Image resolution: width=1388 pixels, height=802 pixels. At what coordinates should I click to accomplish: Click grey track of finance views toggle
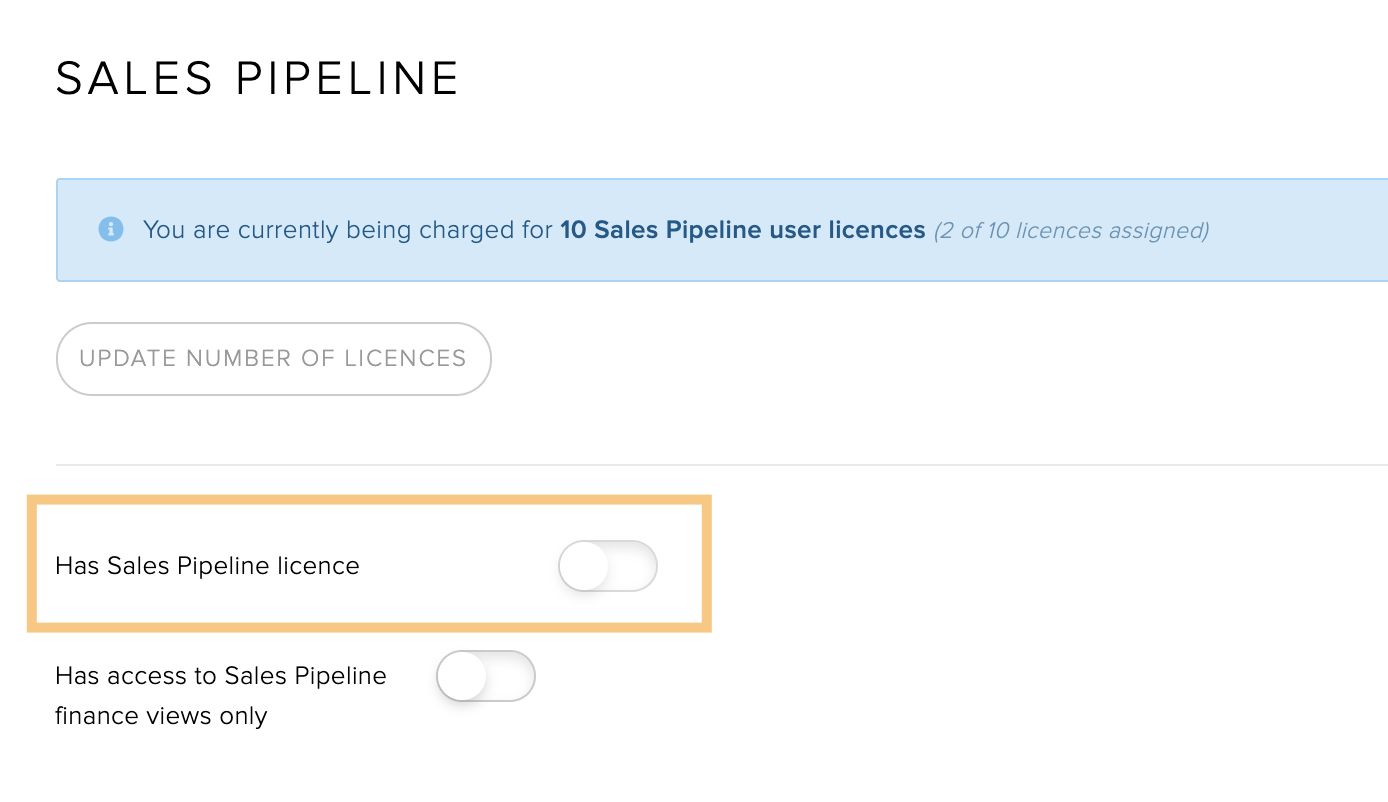512,676
